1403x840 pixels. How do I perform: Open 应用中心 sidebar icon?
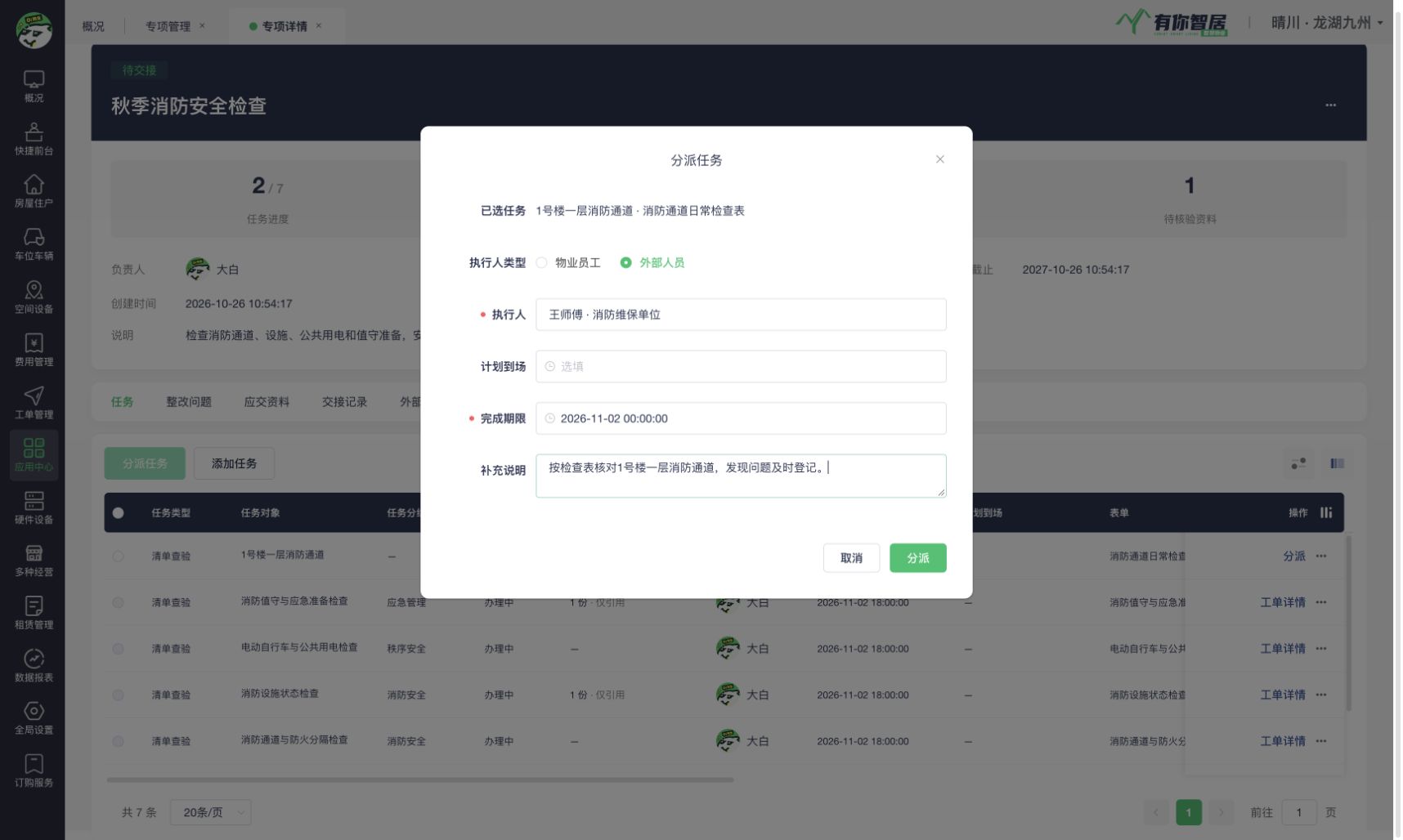[34, 455]
